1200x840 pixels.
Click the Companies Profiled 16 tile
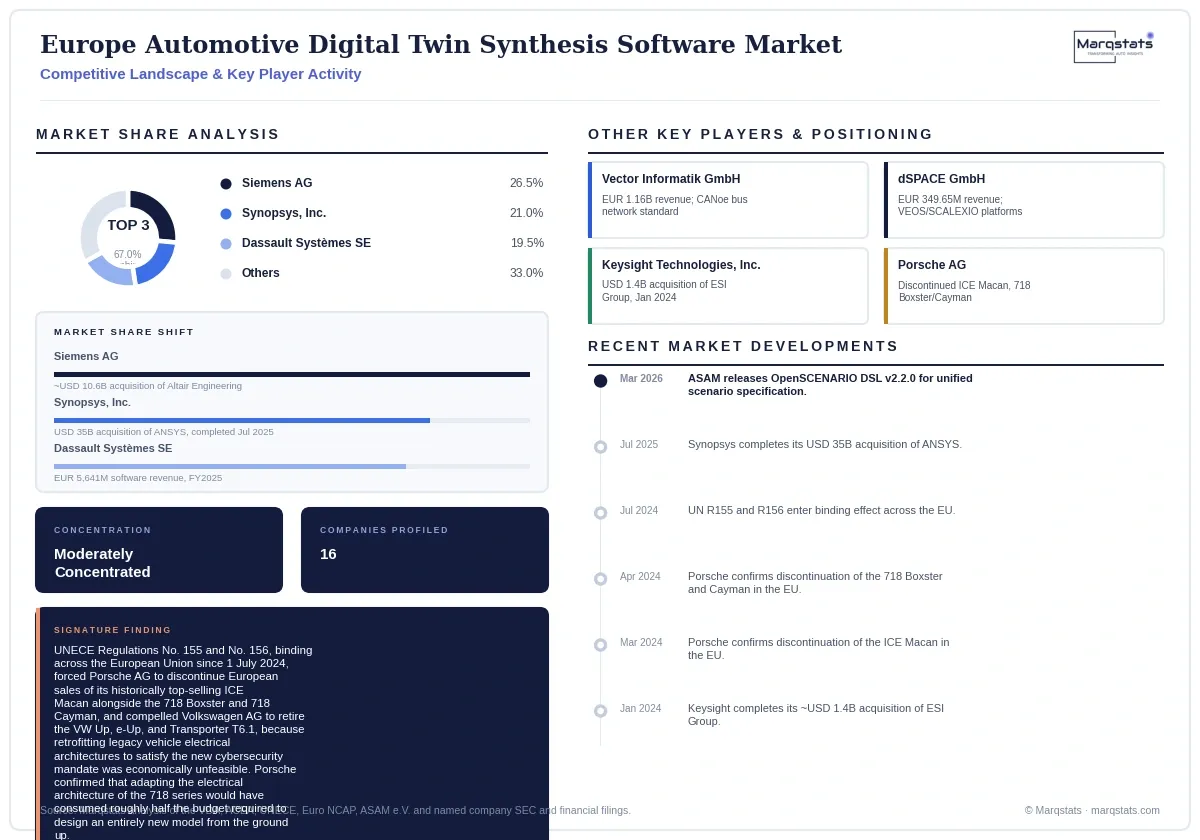(x=425, y=550)
